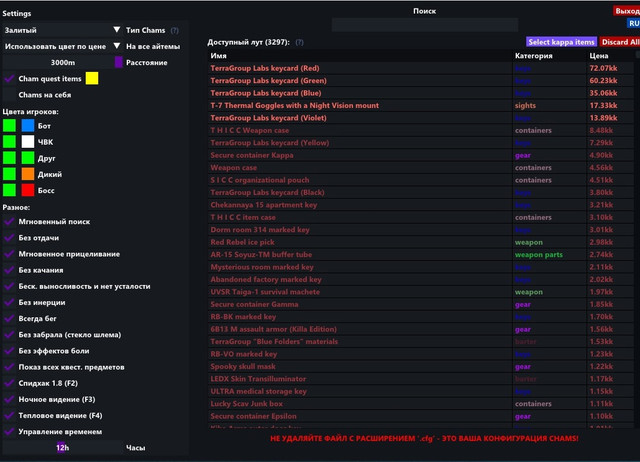Click the Выход exit button

[x=626, y=11]
